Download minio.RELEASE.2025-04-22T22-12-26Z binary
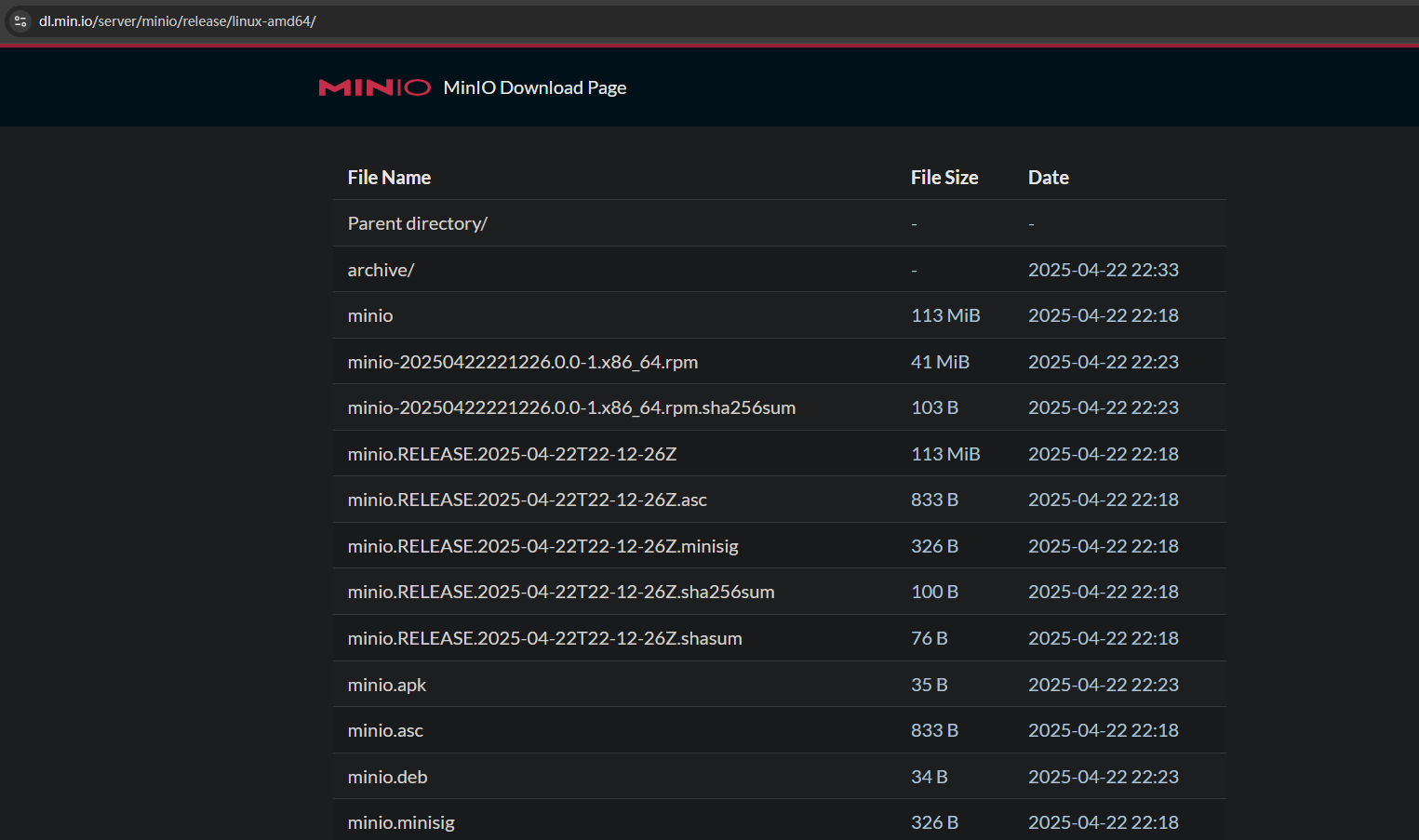The width and height of the screenshot is (1419, 840). (512, 454)
